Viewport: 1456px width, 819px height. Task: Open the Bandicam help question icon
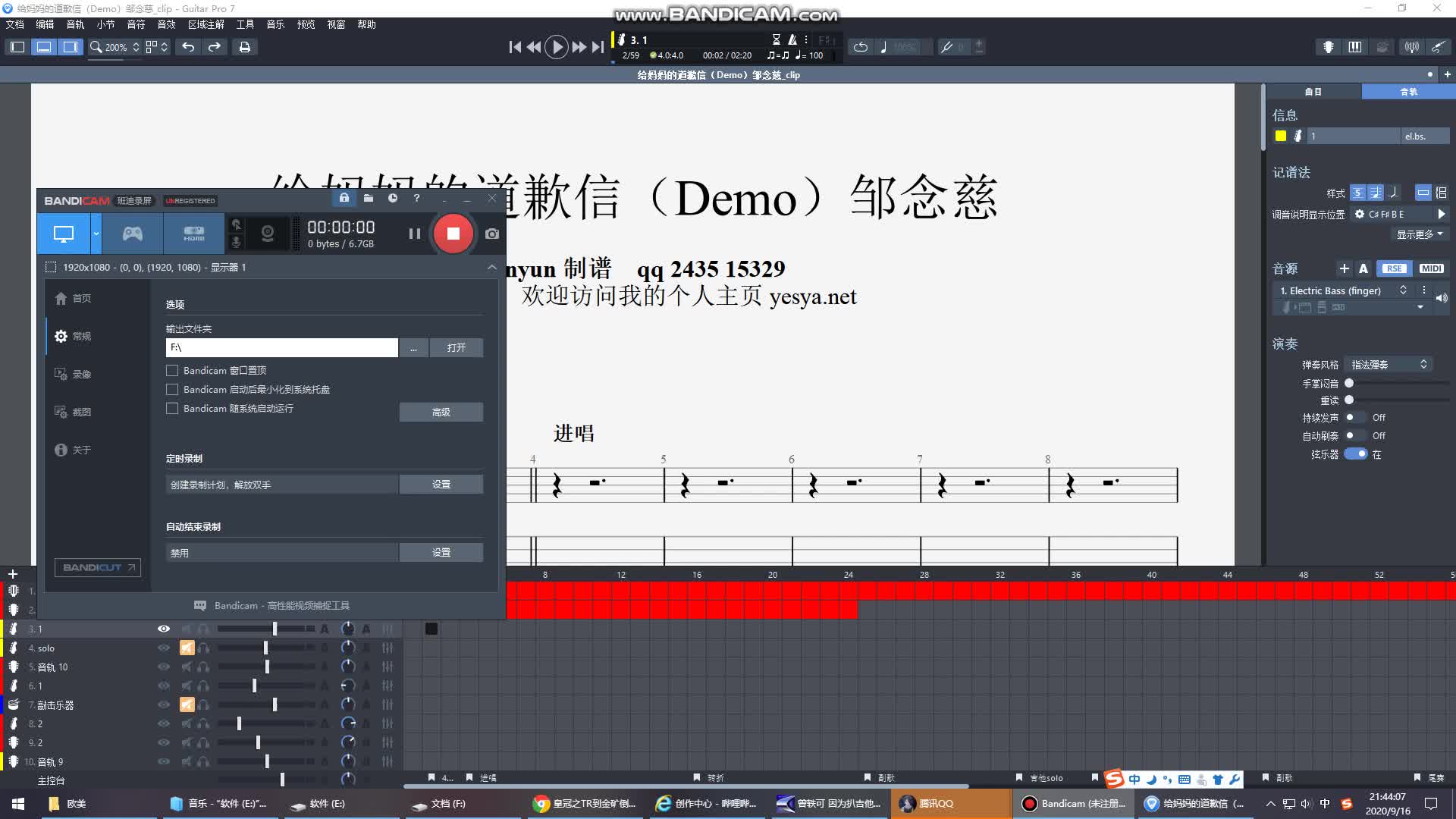[416, 198]
